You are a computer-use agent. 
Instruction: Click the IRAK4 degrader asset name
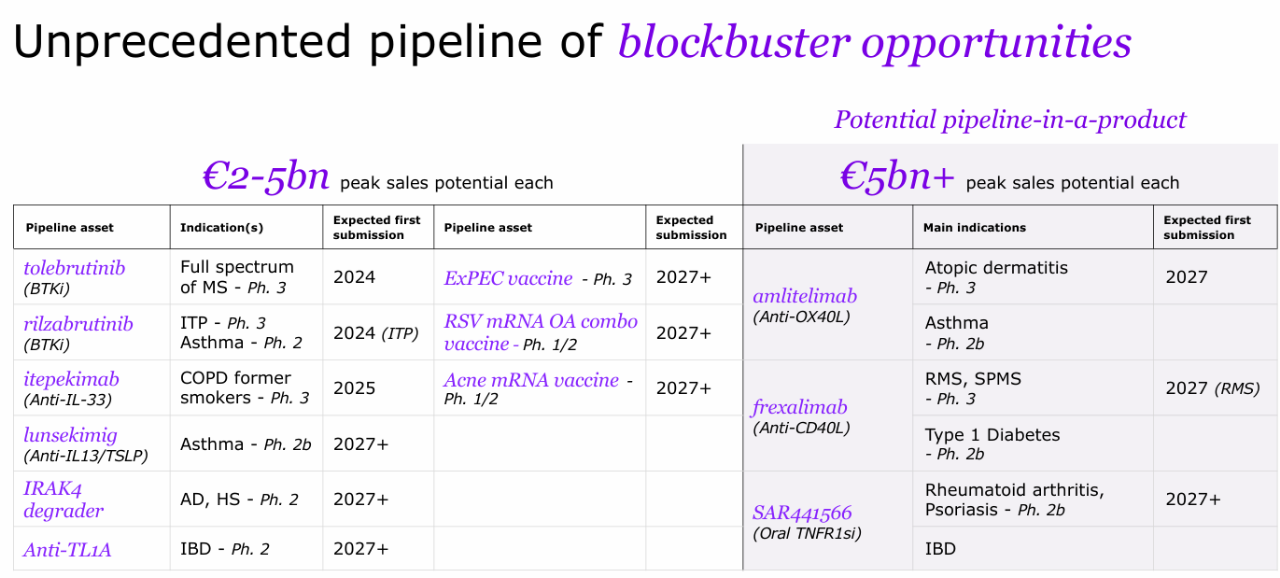[x=63, y=500]
